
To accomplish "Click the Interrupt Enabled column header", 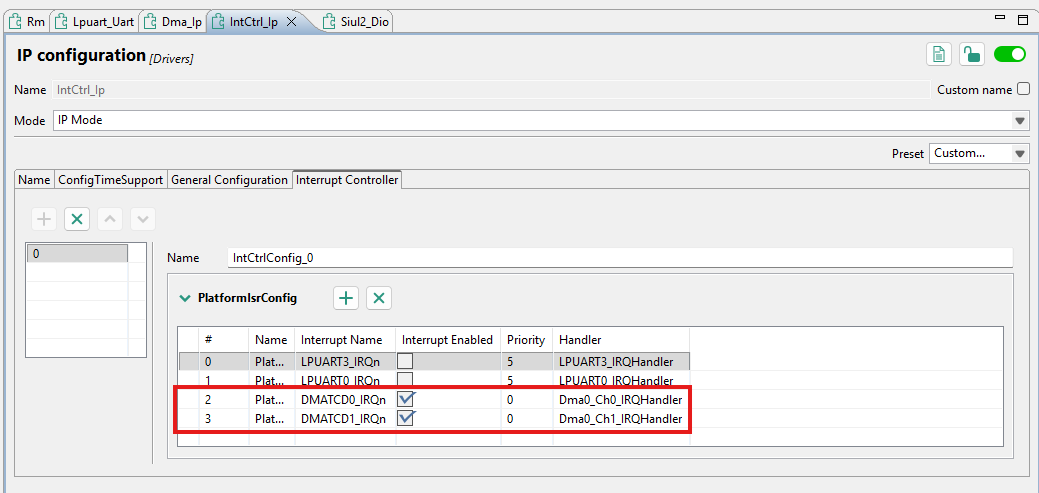I will (447, 340).
